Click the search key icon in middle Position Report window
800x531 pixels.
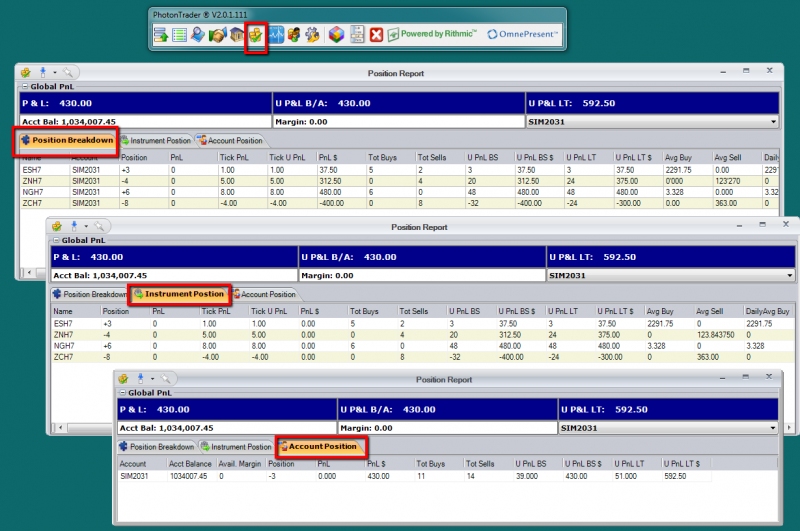coord(99,226)
